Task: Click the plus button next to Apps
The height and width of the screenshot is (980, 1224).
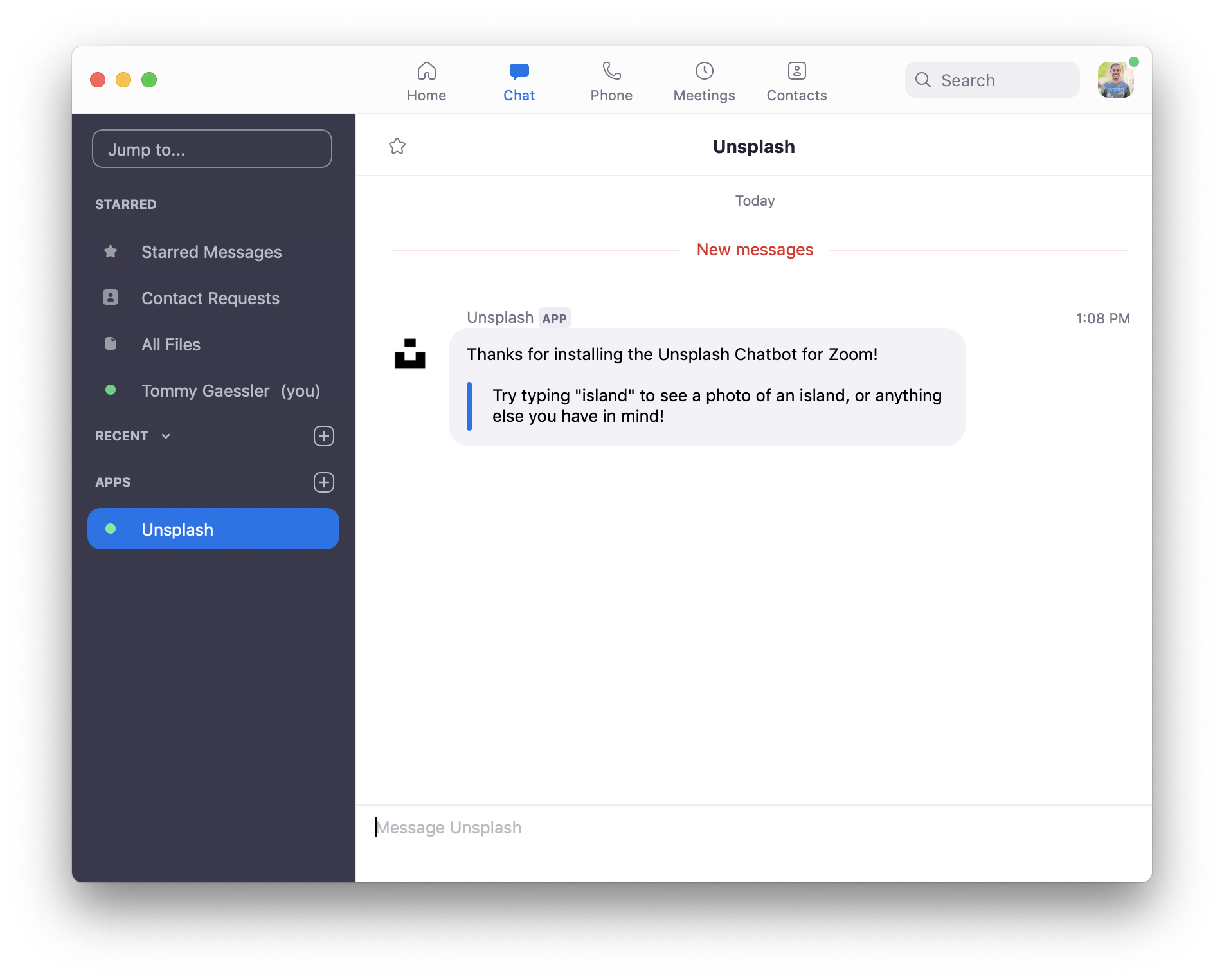Action: tap(323, 482)
